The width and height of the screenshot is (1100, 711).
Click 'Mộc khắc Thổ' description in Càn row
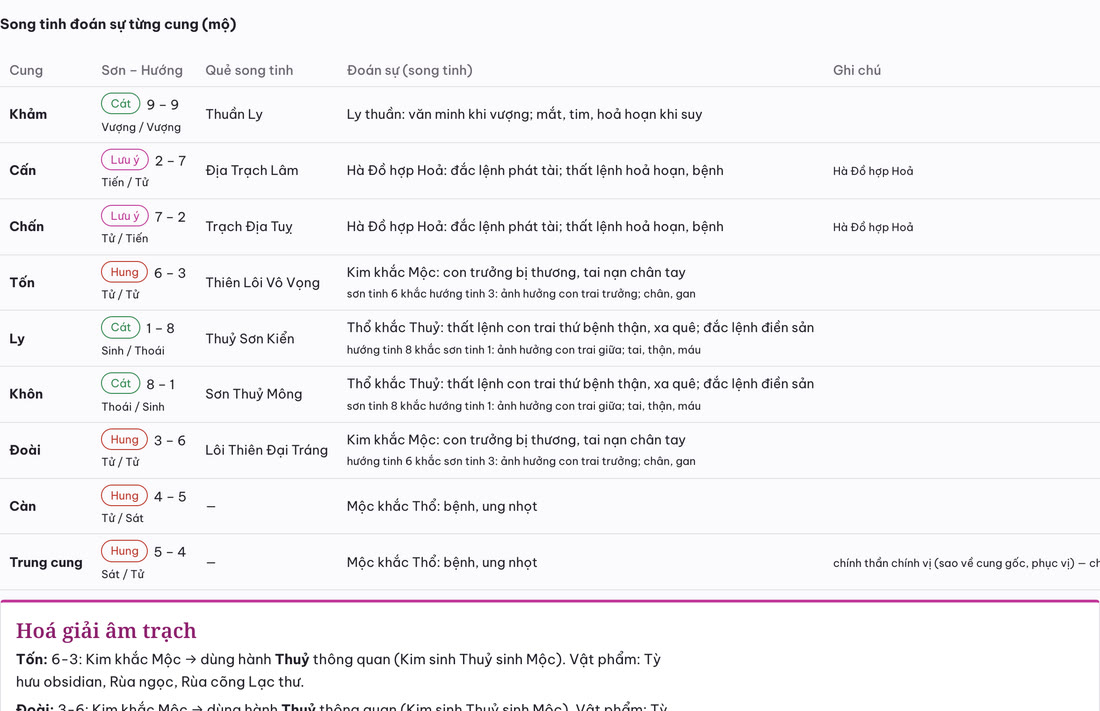point(442,507)
